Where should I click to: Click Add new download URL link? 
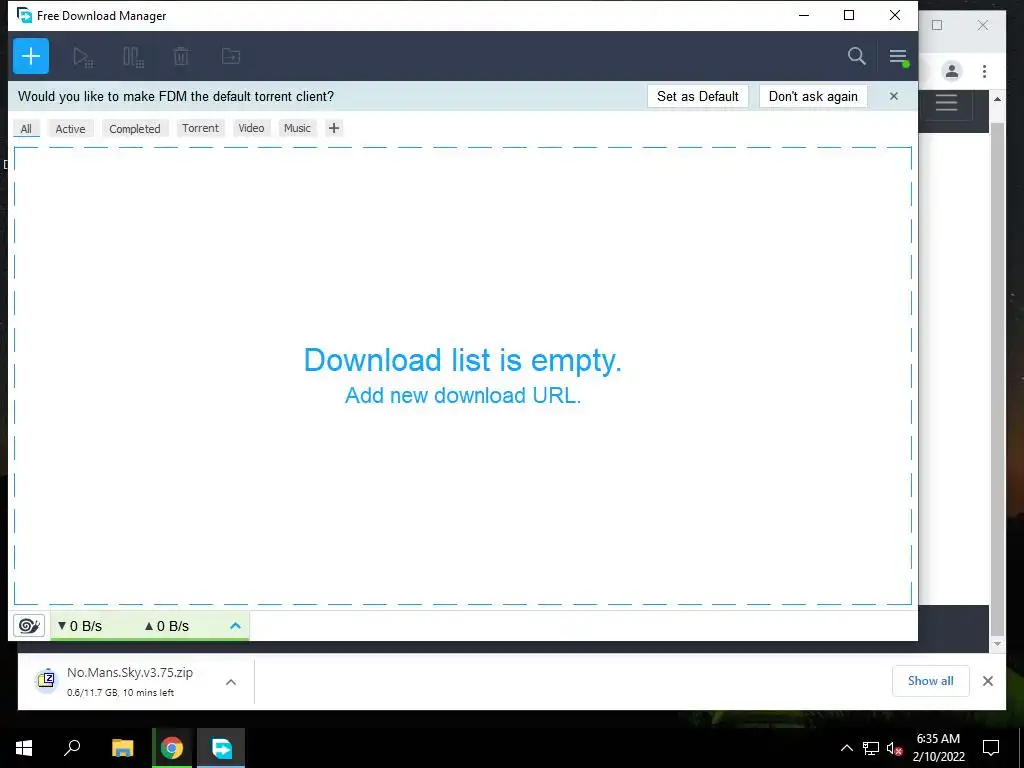pyautogui.click(x=462, y=395)
